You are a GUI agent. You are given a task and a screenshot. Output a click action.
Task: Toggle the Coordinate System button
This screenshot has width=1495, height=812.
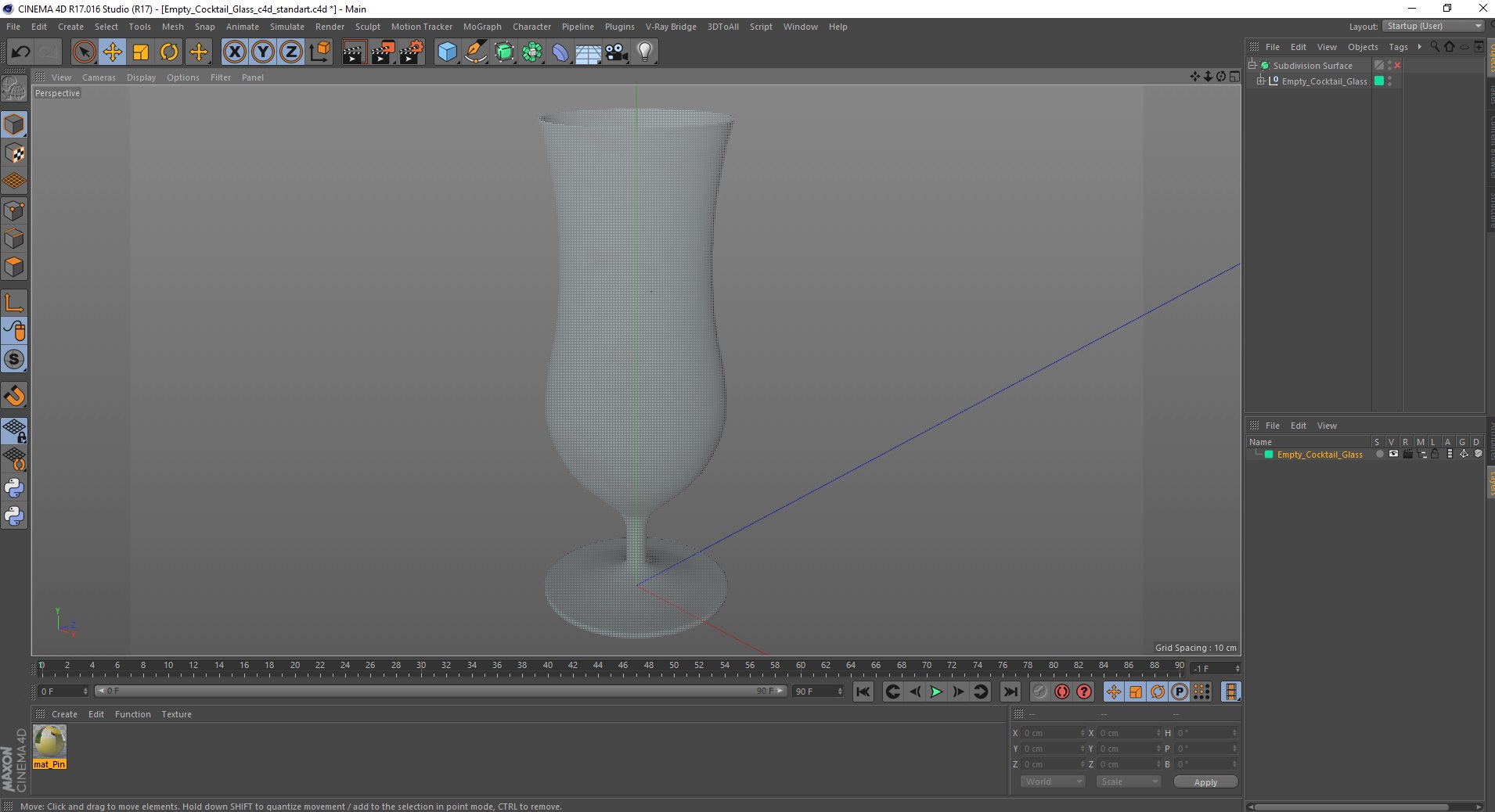click(x=319, y=52)
